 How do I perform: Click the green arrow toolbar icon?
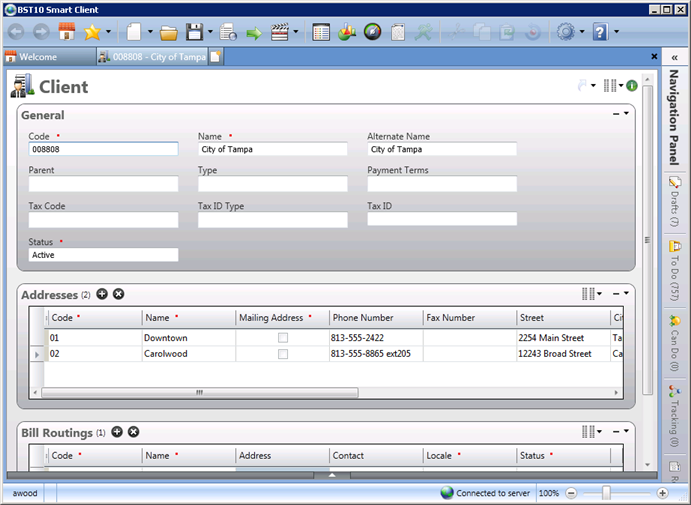coord(254,32)
